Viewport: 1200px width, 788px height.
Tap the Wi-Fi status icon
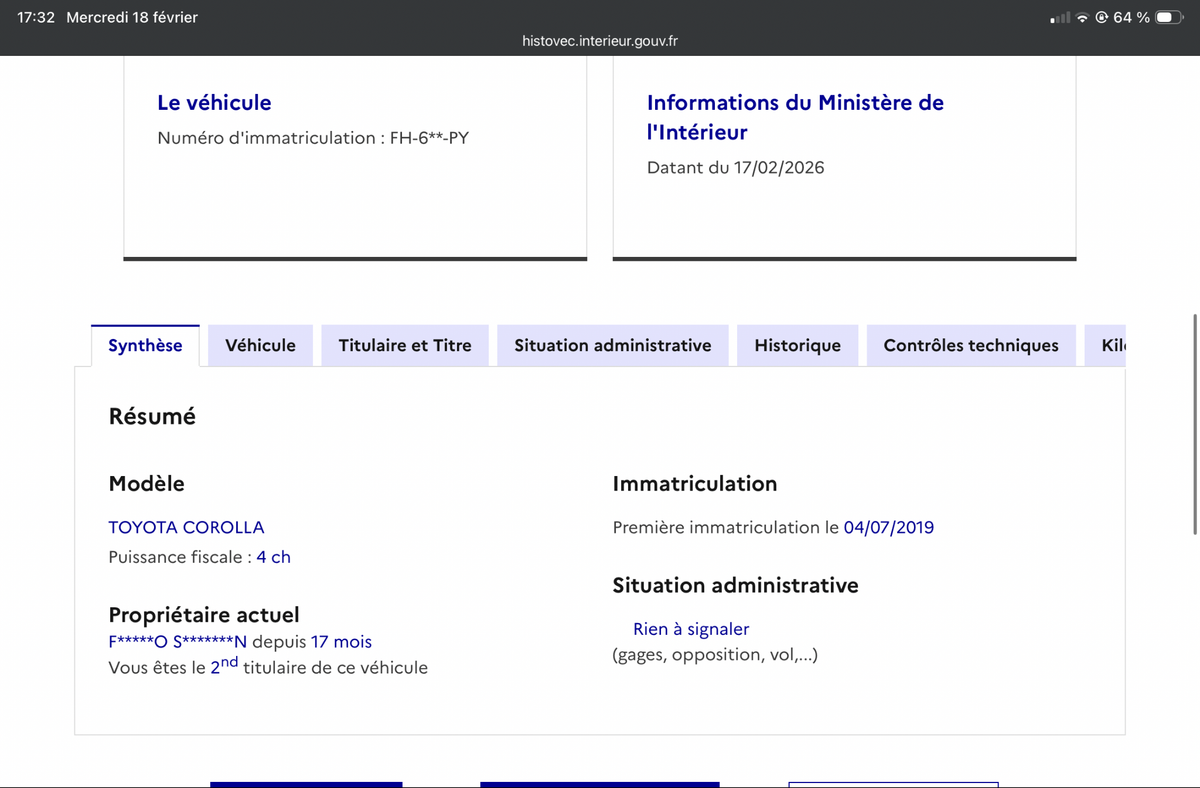click(x=1083, y=18)
